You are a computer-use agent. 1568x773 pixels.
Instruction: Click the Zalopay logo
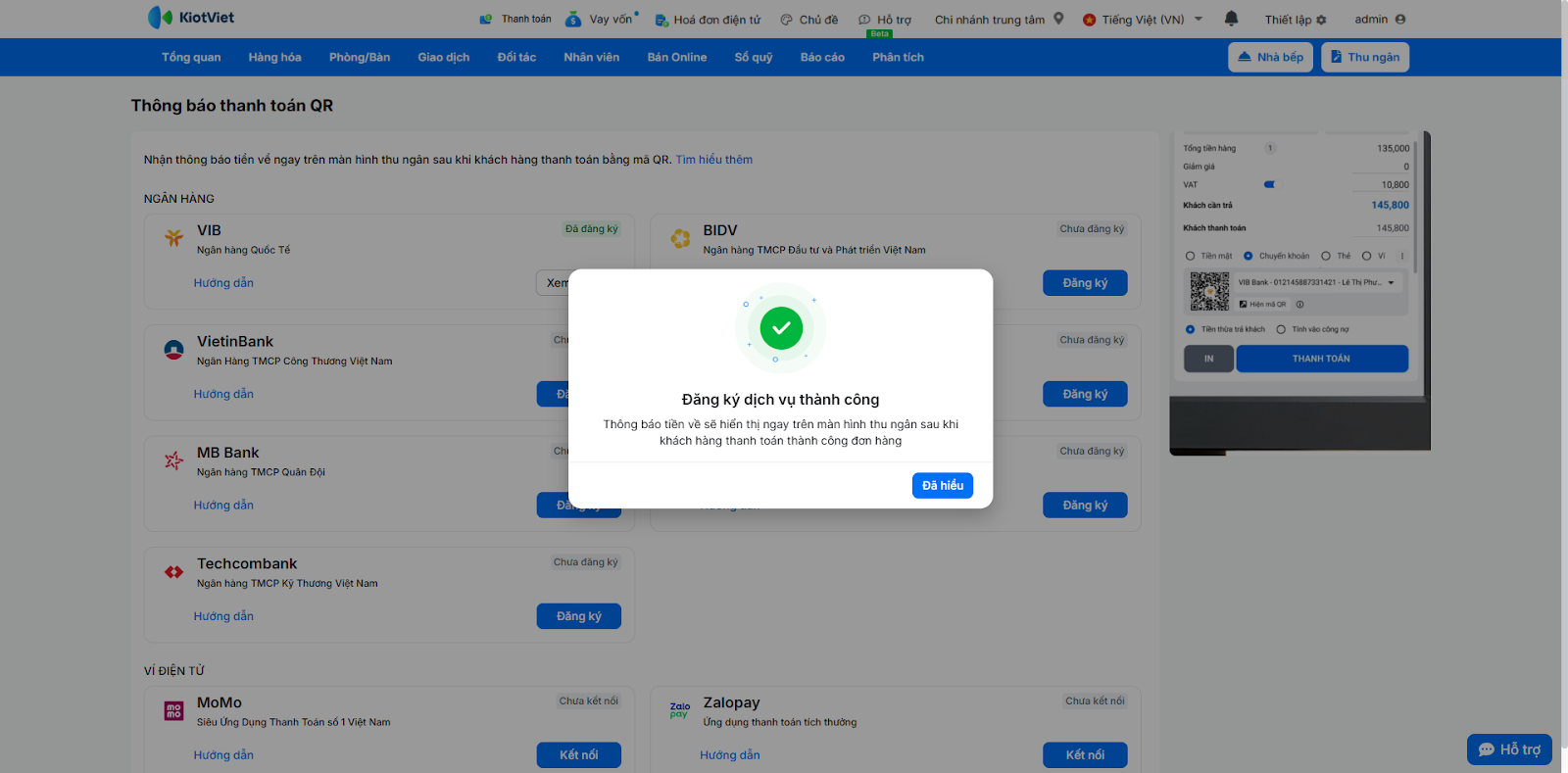coord(680,710)
